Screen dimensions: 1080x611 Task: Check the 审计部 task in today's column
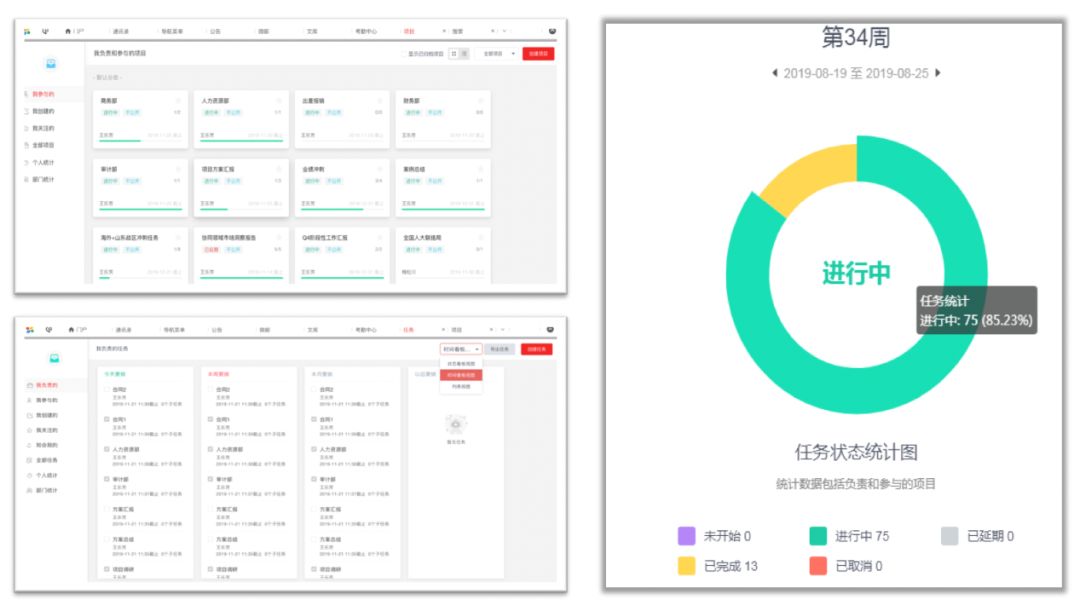point(106,479)
